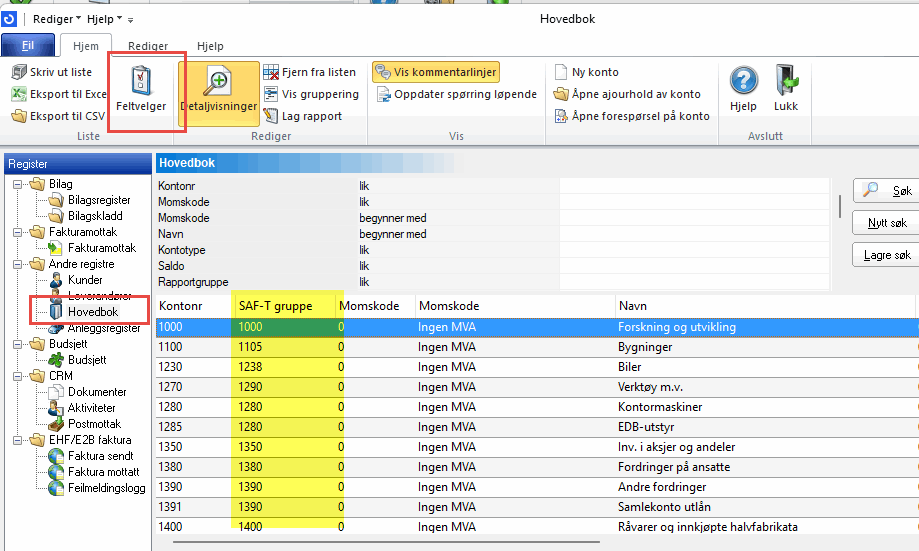Click Skriv ut liste printer icon
The image size is (919, 551).
(20, 72)
